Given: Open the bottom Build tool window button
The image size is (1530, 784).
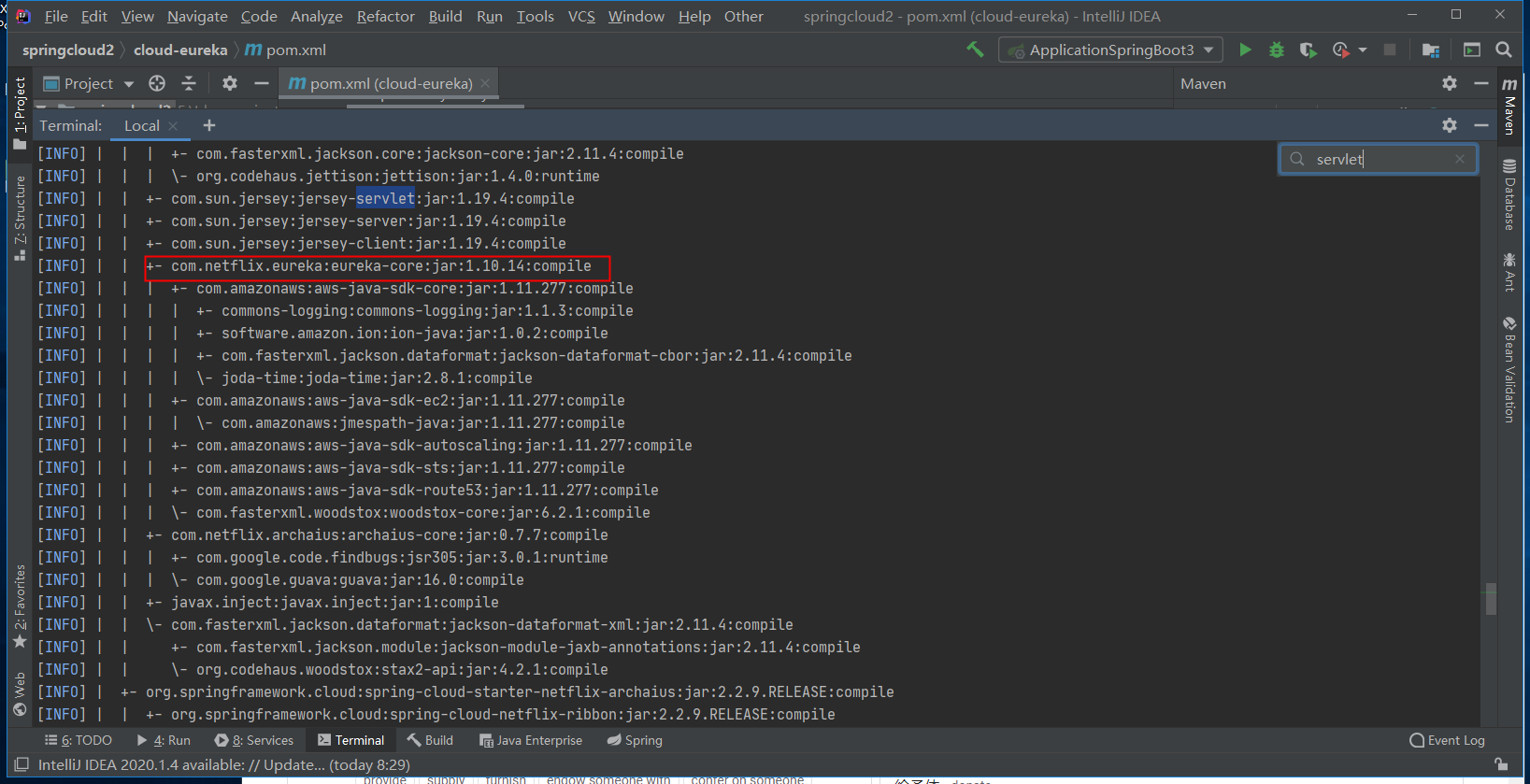Looking at the screenshot, I should tap(430, 740).
